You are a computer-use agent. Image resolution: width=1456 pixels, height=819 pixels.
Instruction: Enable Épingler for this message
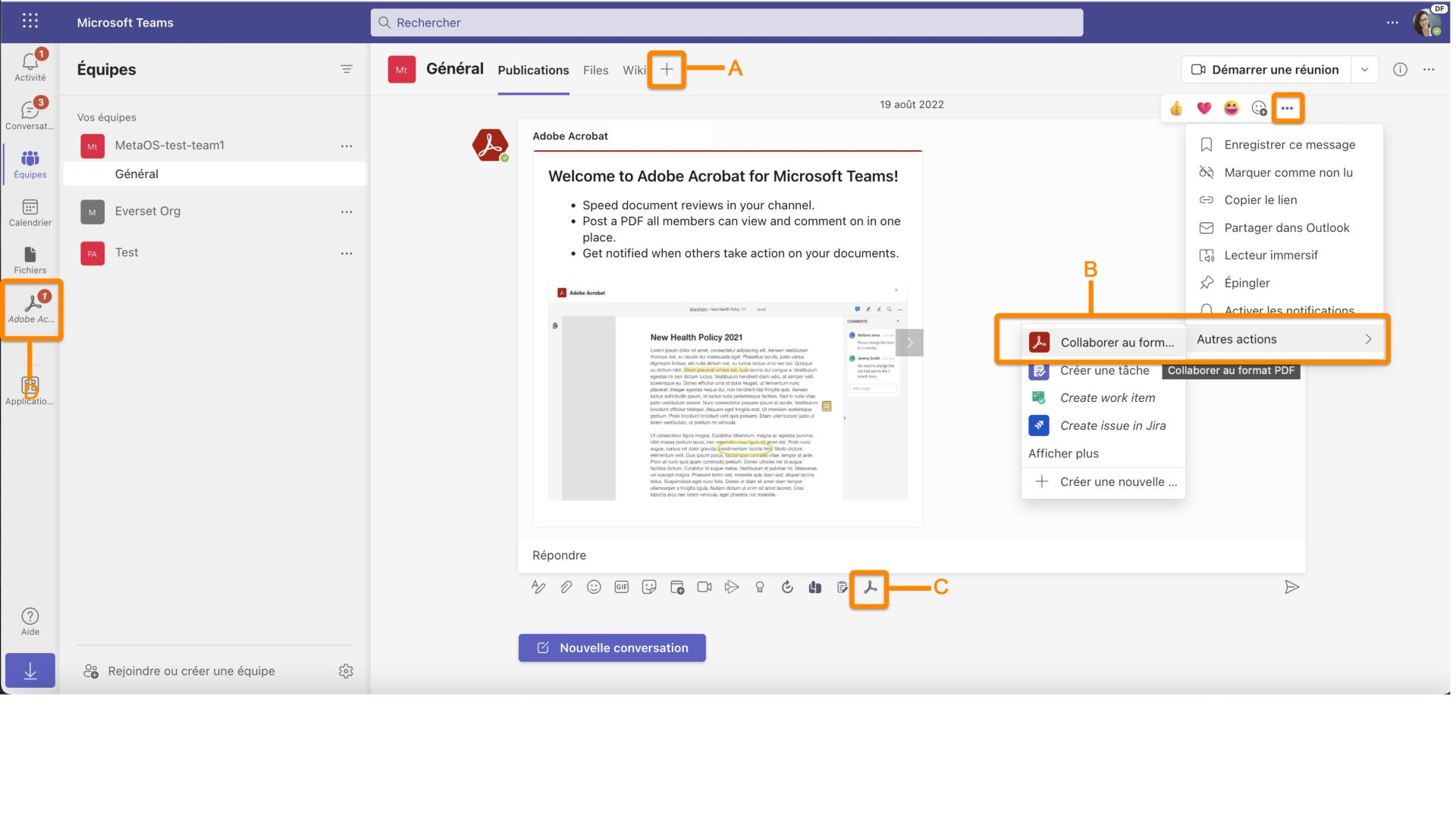click(1246, 282)
